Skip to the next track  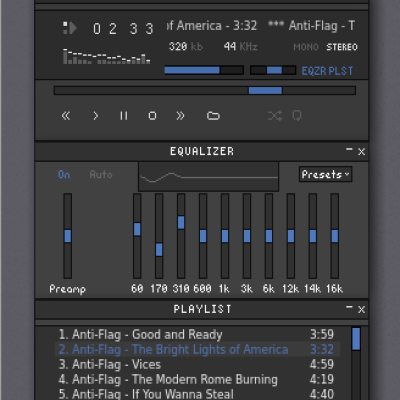(180, 116)
